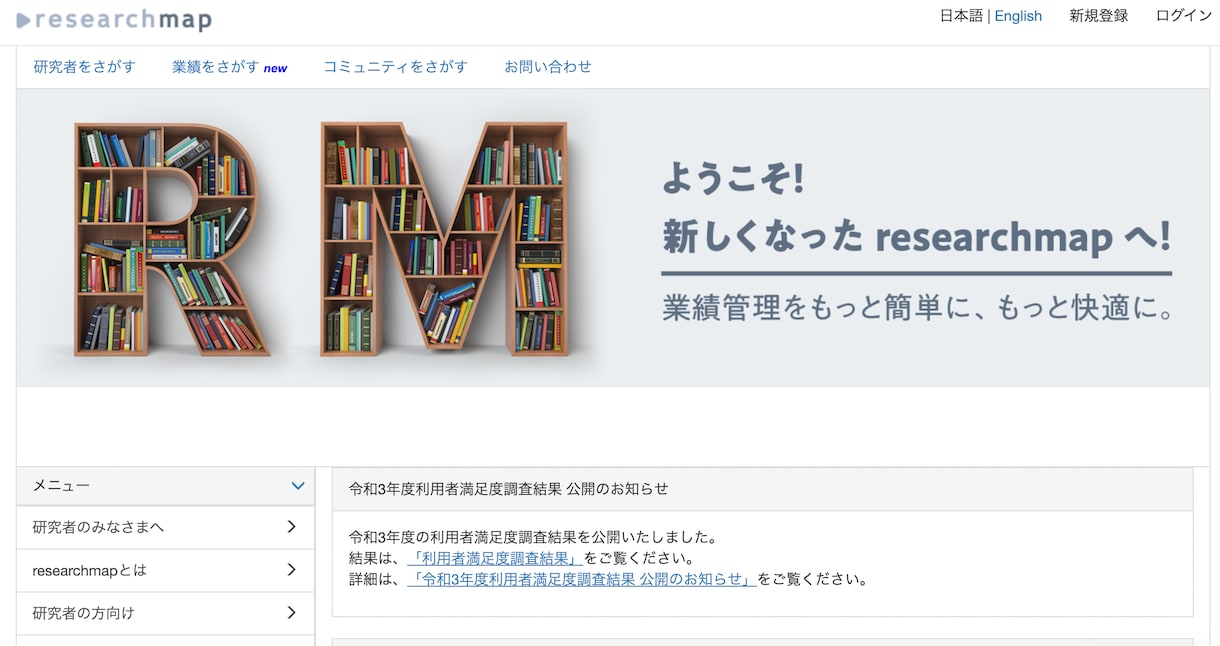Open 「利用者満足度調査結果」 link
The image size is (1220, 646).
tap(495, 558)
